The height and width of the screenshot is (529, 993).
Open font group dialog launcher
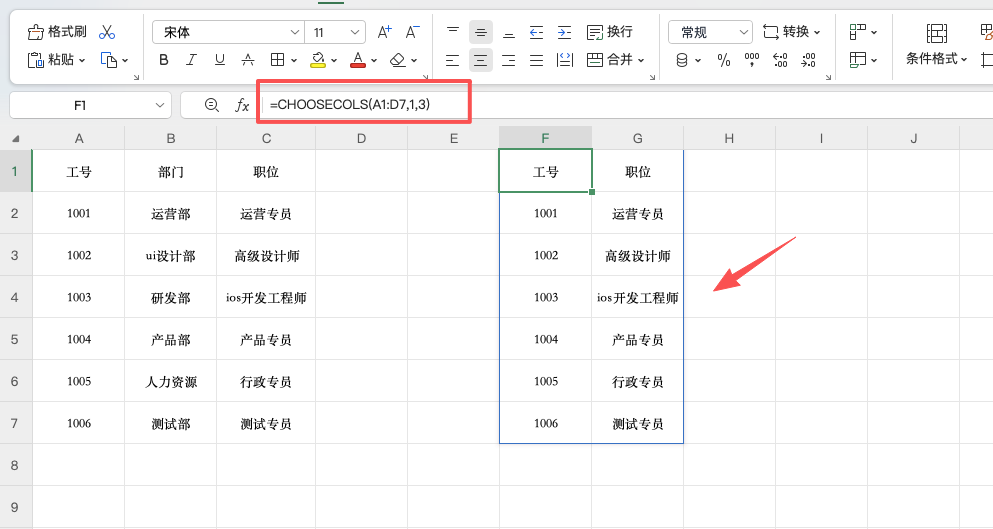425,77
